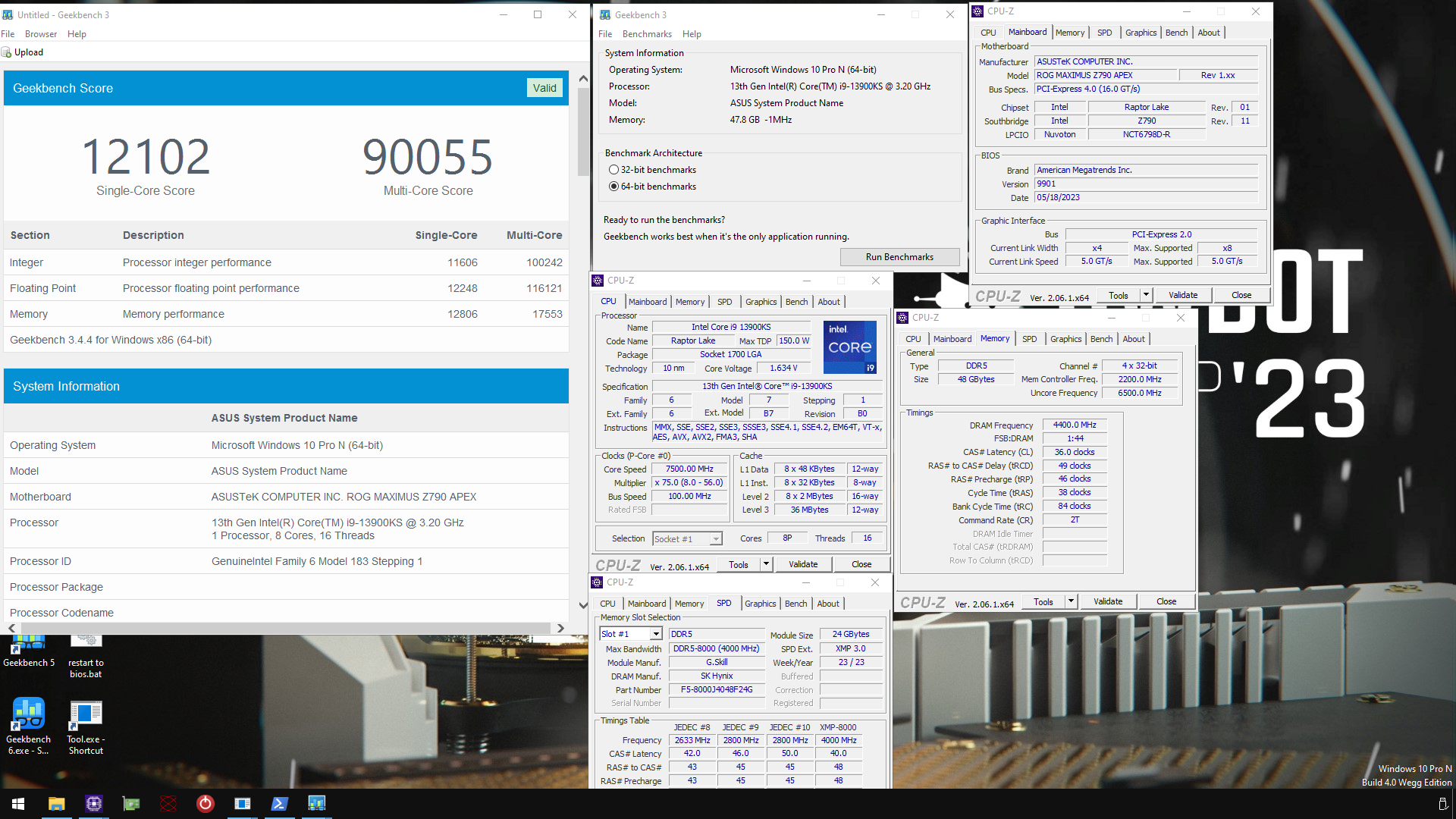Click Part Number F5-8000J4048F24G field
1456x819 pixels.
tap(717, 690)
